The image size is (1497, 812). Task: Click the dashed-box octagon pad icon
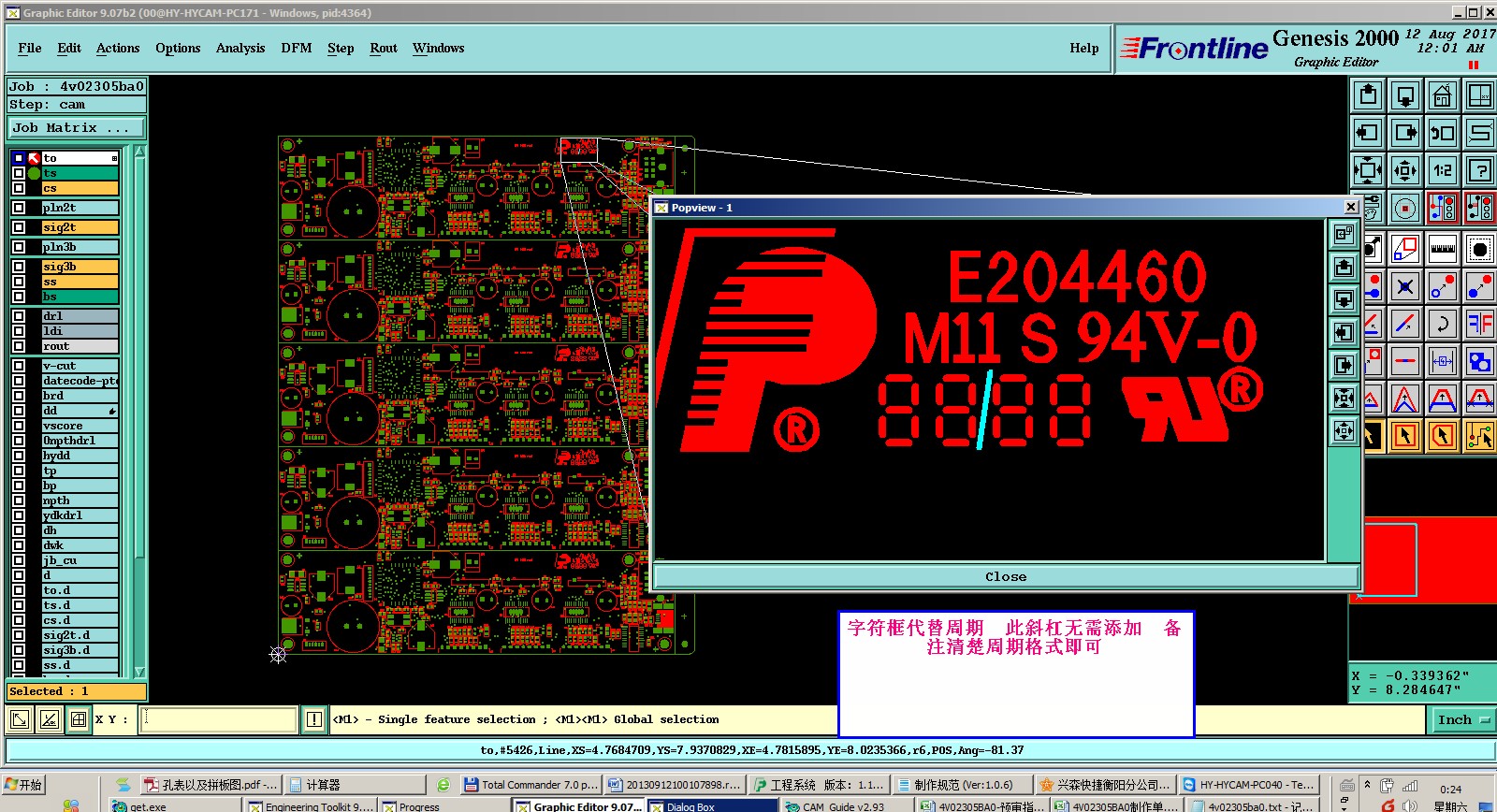pos(1480,249)
